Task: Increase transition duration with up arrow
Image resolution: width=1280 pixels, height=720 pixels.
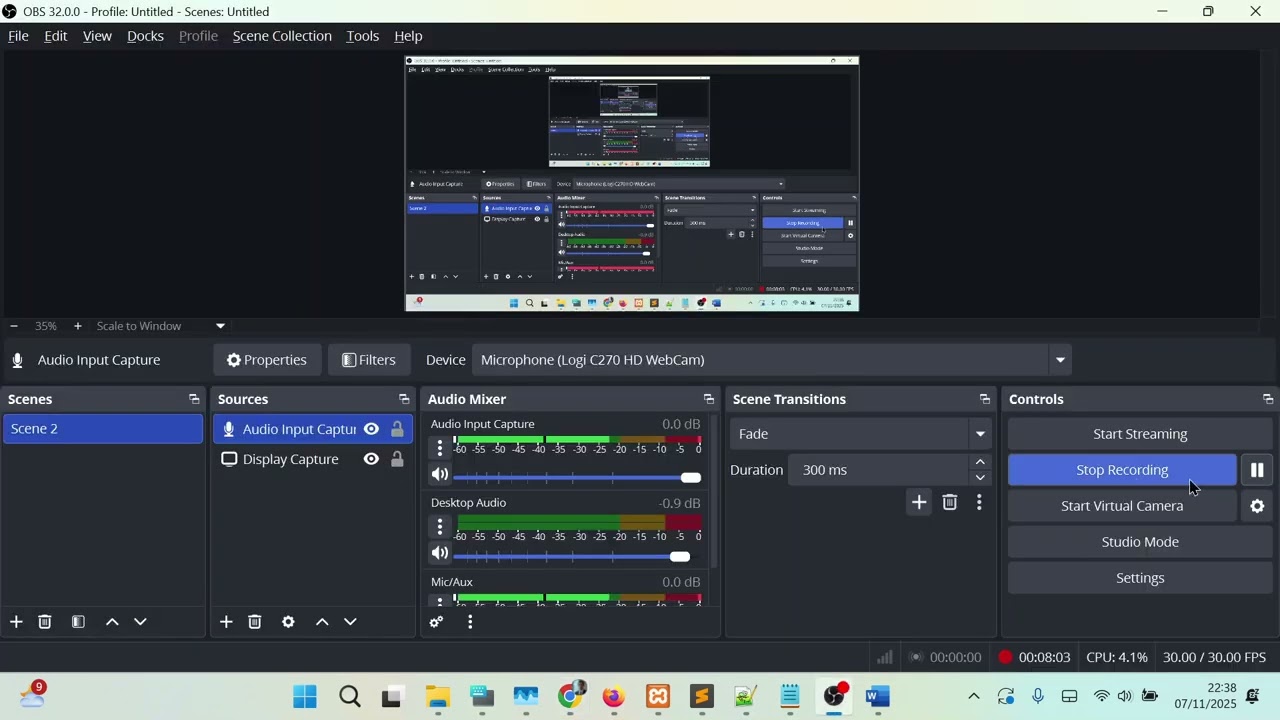Action: pyautogui.click(x=980, y=462)
